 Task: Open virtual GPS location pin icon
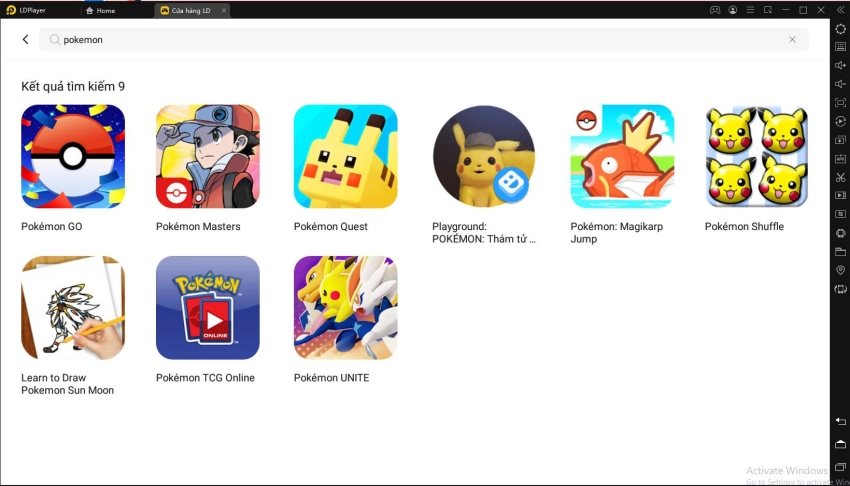[840, 270]
